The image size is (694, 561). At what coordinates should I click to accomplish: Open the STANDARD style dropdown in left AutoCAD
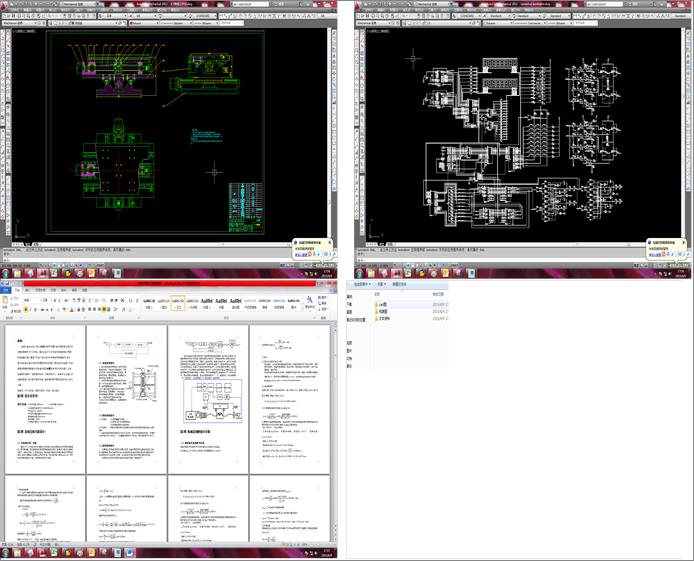click(204, 16)
